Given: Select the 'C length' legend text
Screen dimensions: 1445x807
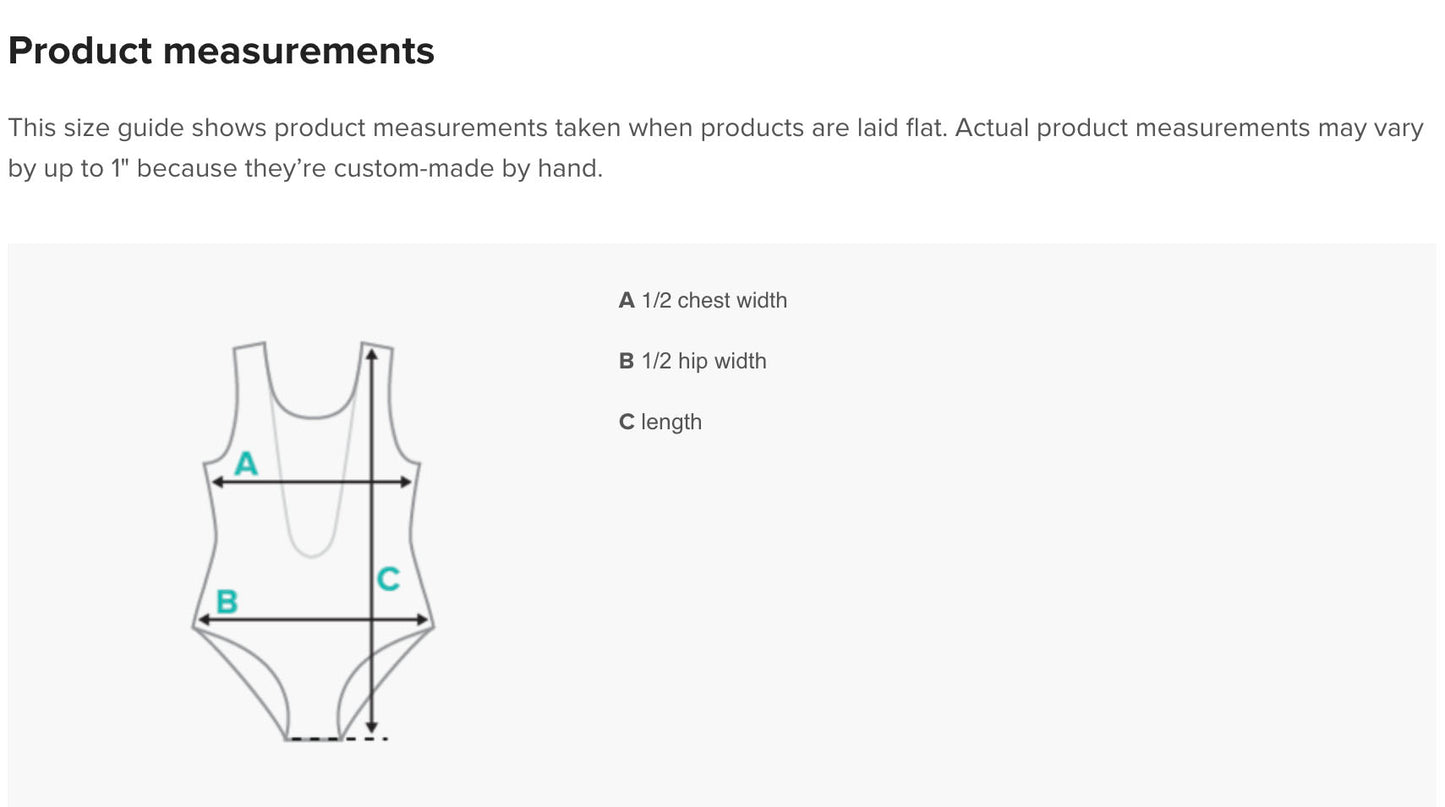Looking at the screenshot, I should click(x=660, y=422).
